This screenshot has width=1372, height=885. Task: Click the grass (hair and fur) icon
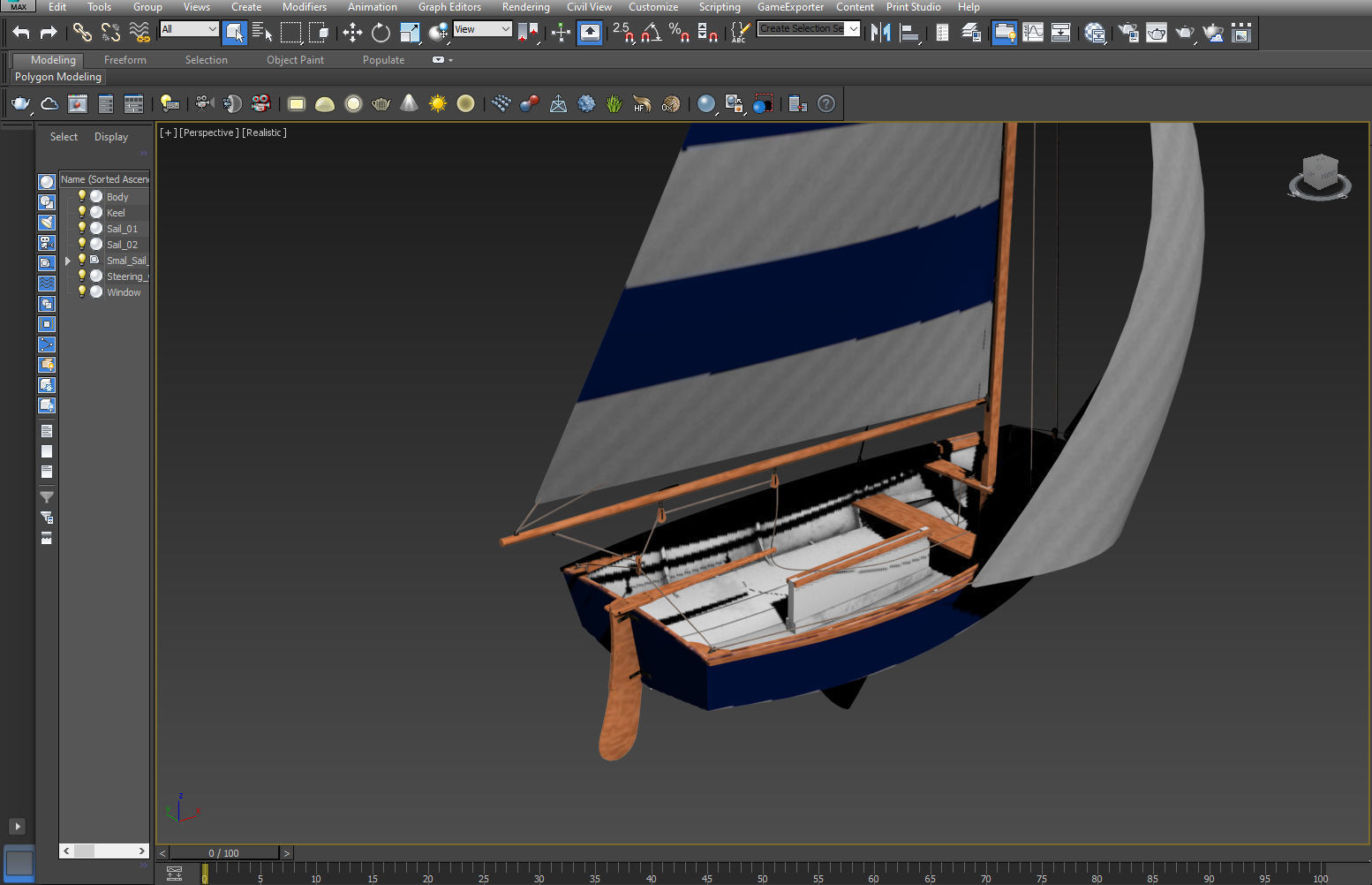(x=614, y=104)
